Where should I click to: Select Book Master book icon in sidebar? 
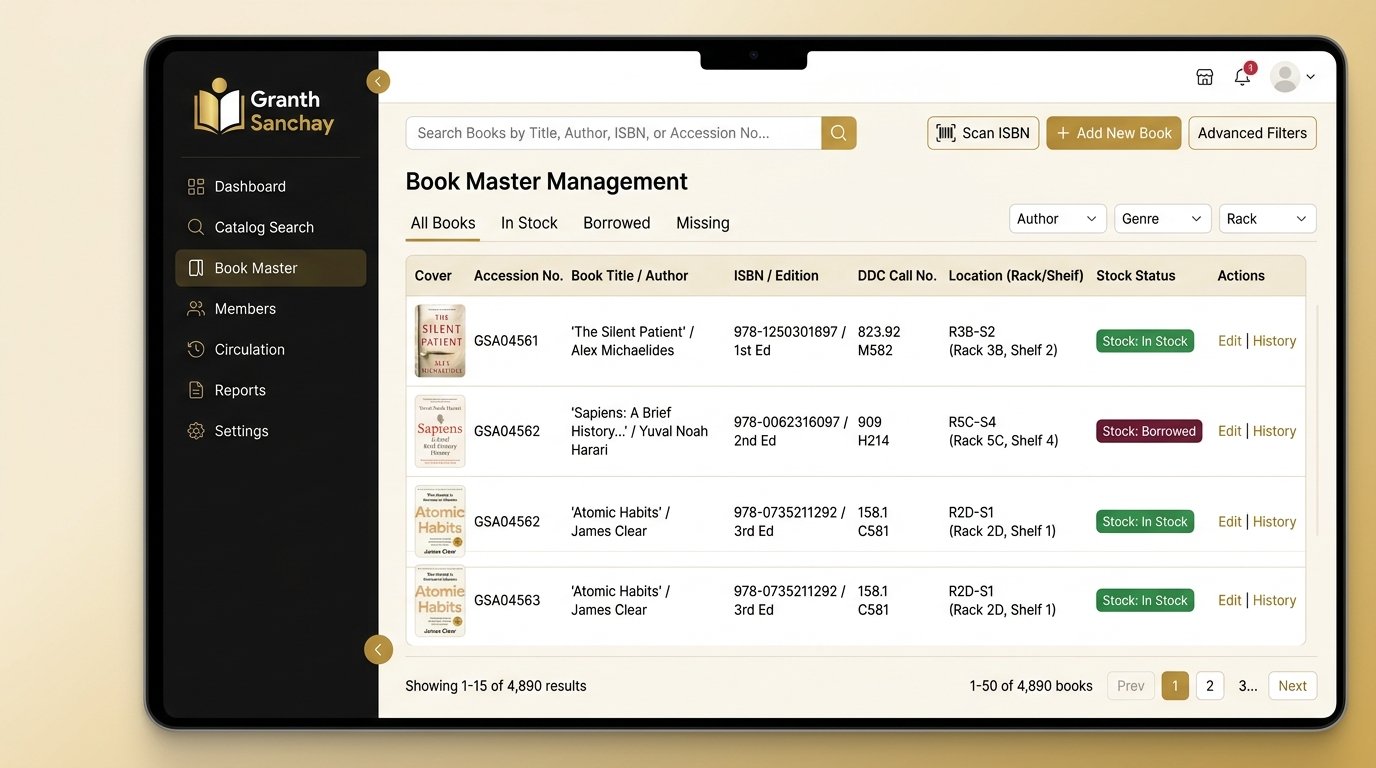196,268
